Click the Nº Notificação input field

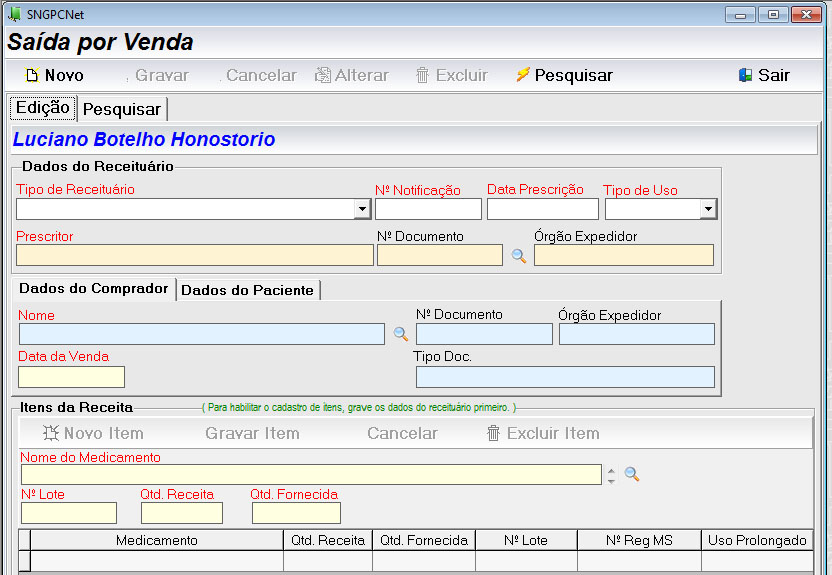pyautogui.click(x=428, y=209)
